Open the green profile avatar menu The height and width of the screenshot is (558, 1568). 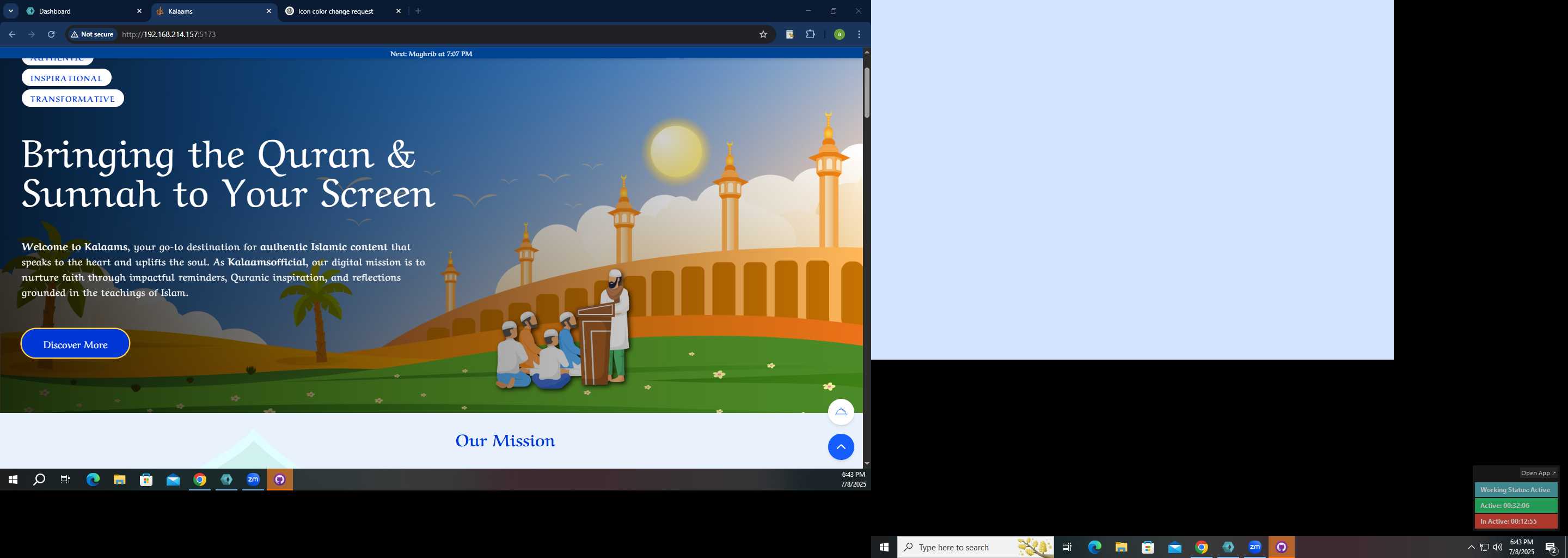coord(840,35)
